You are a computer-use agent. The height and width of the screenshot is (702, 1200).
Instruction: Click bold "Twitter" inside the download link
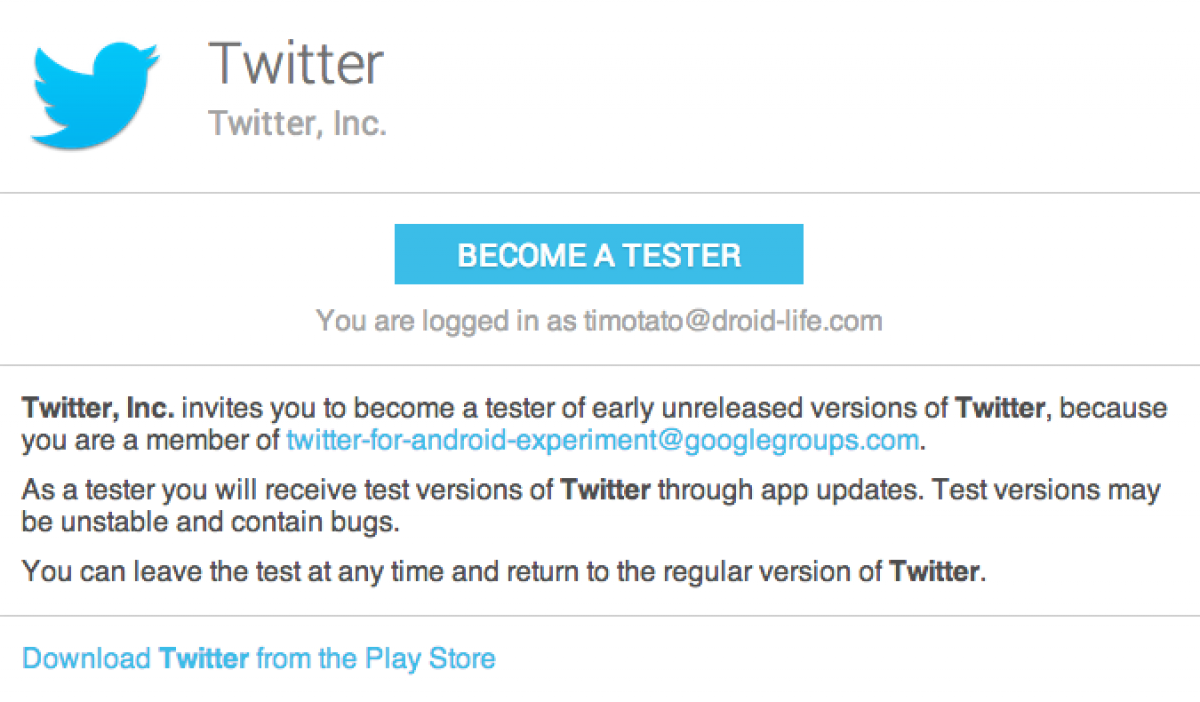[204, 659]
